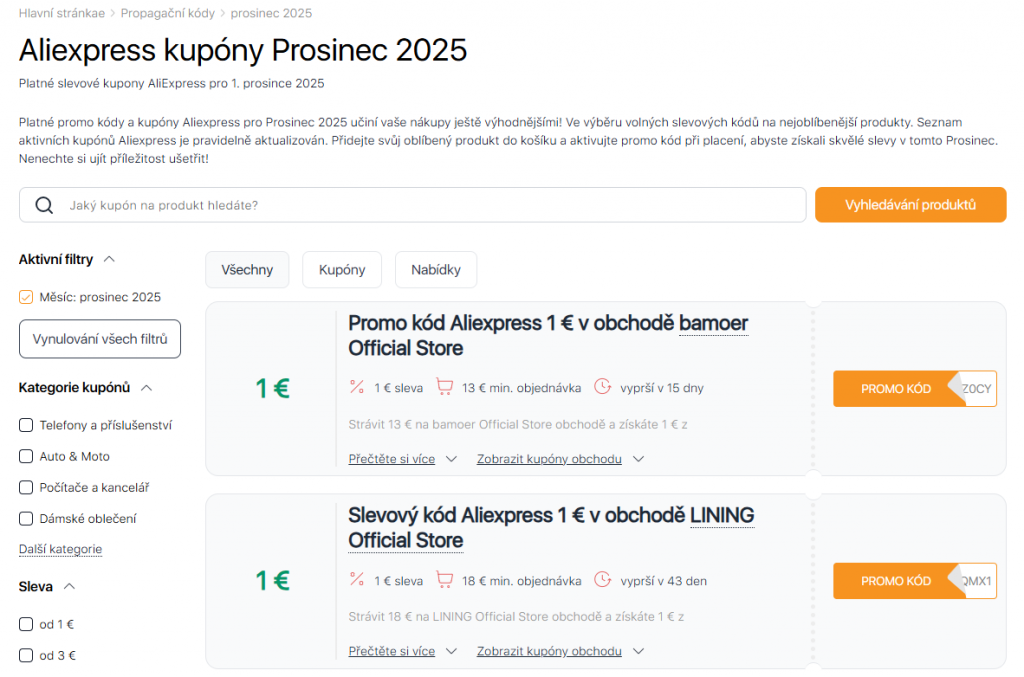
Task: Click the percent icon on LINING coupon
Action: 357,579
